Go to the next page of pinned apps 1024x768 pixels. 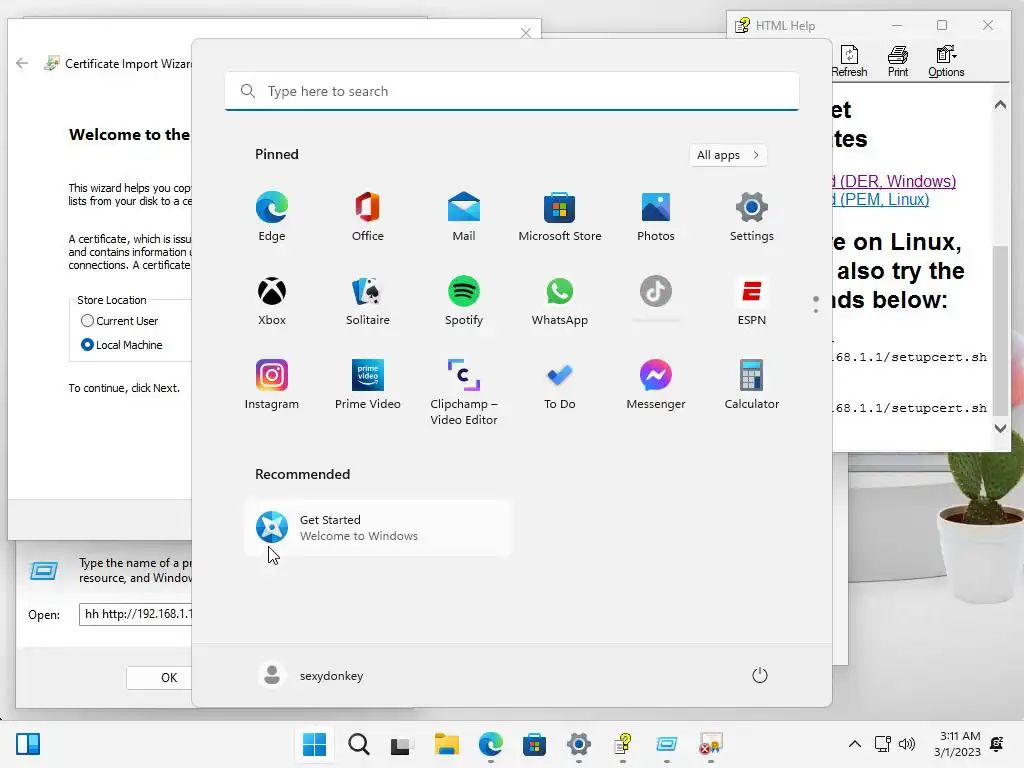pyautogui.click(x=816, y=311)
